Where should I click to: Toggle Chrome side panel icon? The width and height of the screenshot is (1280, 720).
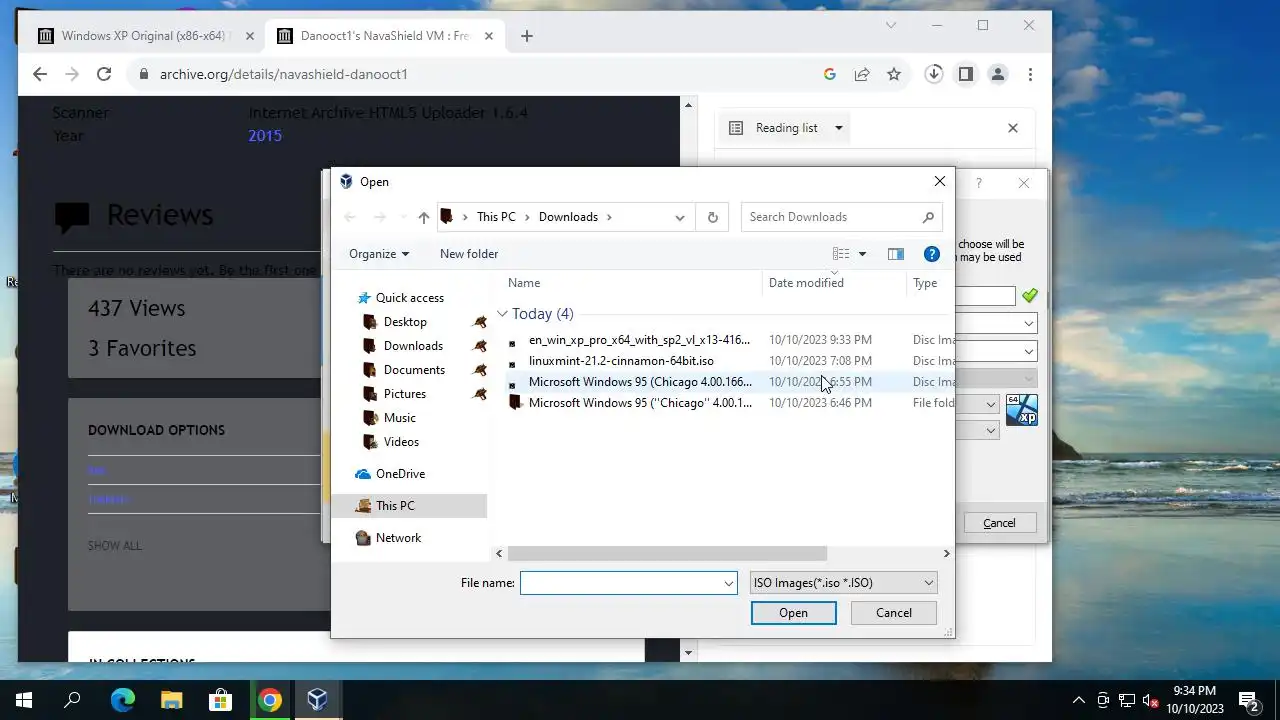[966, 74]
